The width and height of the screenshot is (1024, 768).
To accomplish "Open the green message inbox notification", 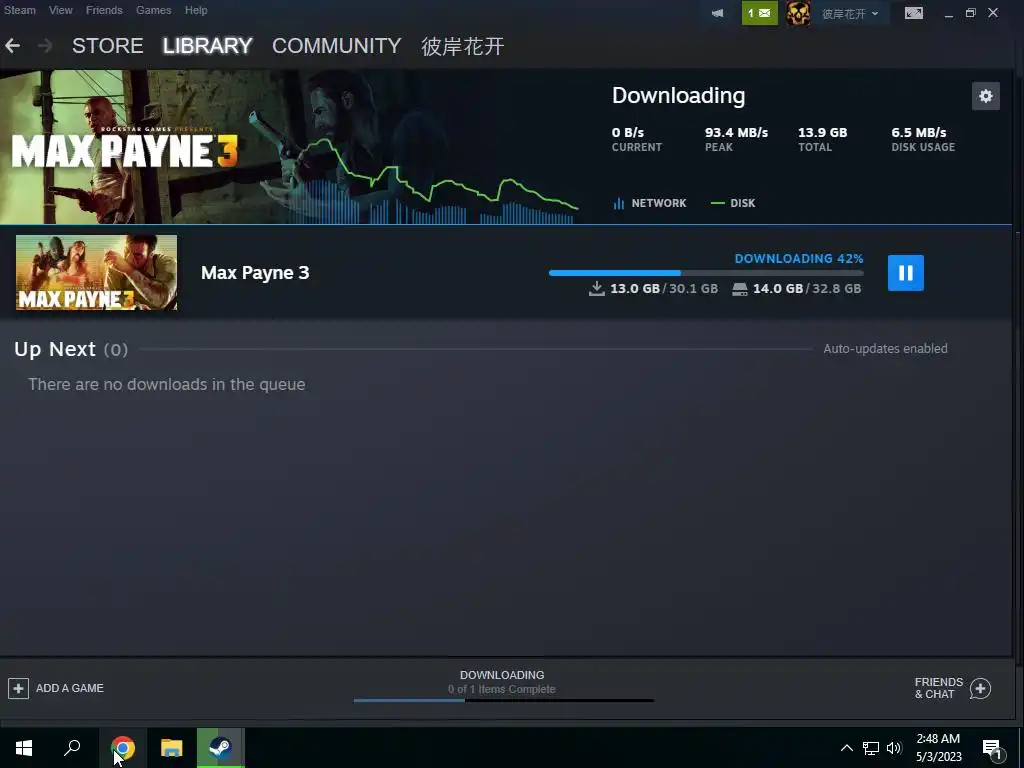I will click(760, 13).
